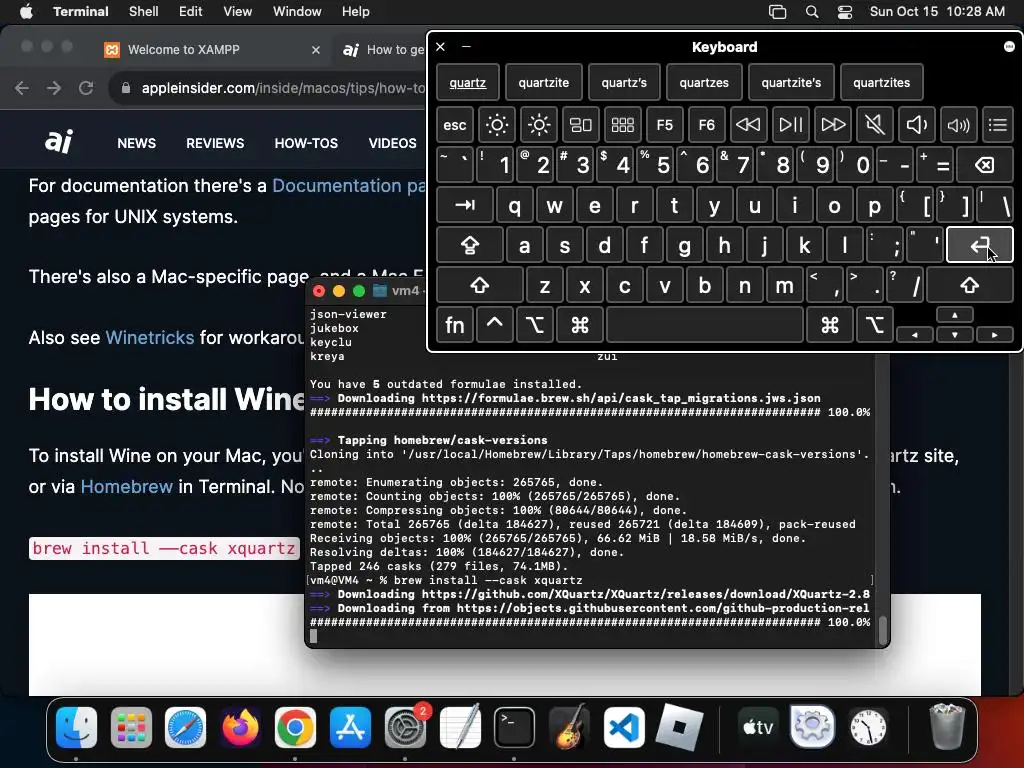Choose the 'quartz' typing suggestion

(468, 83)
